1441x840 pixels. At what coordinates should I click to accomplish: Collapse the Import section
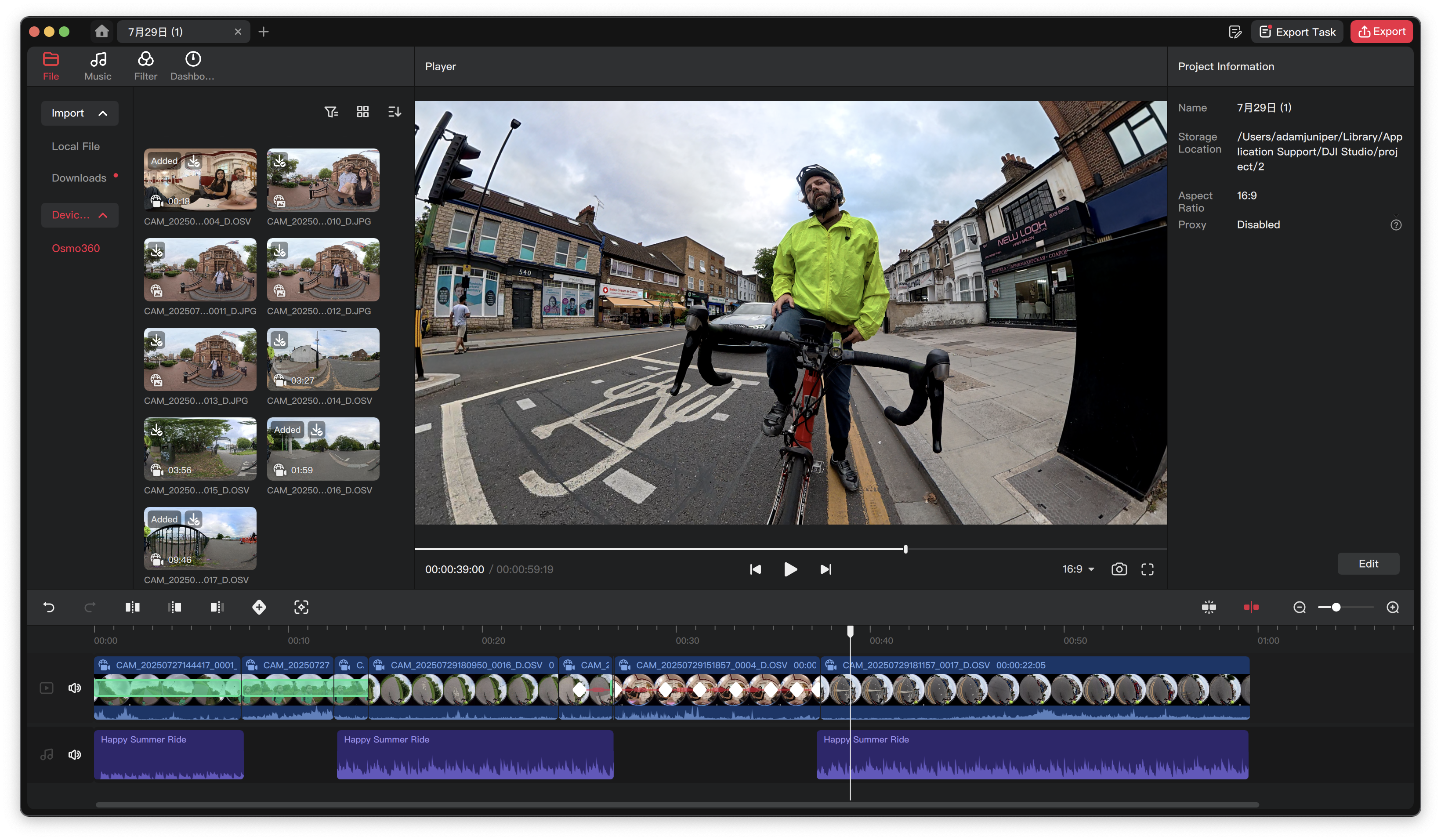click(x=80, y=113)
